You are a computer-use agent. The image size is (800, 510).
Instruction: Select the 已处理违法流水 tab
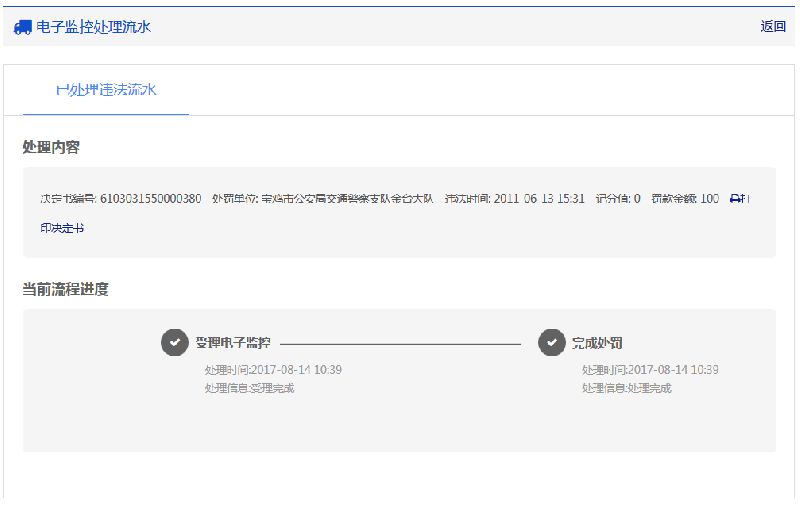pyautogui.click(x=106, y=90)
